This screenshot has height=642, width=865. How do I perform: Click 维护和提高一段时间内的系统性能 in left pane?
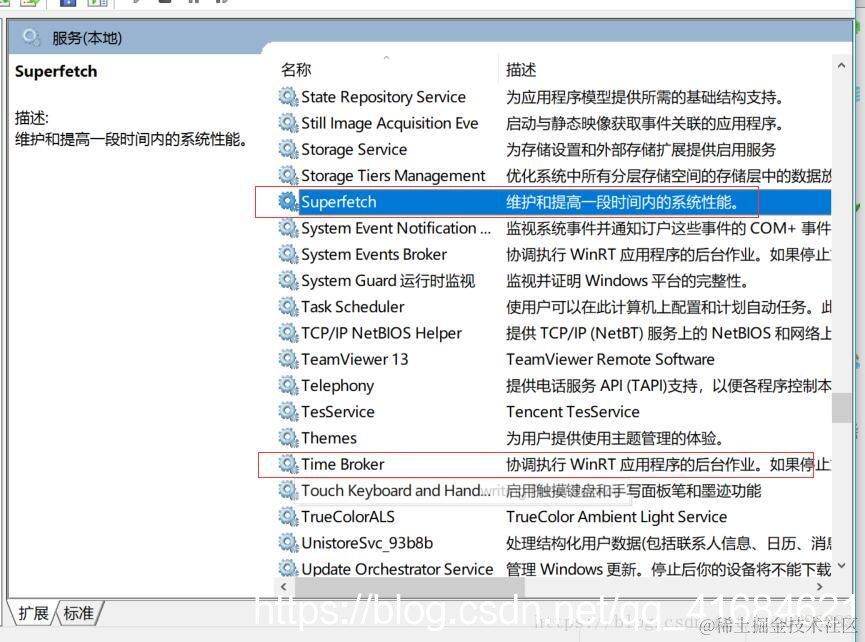tap(130, 139)
